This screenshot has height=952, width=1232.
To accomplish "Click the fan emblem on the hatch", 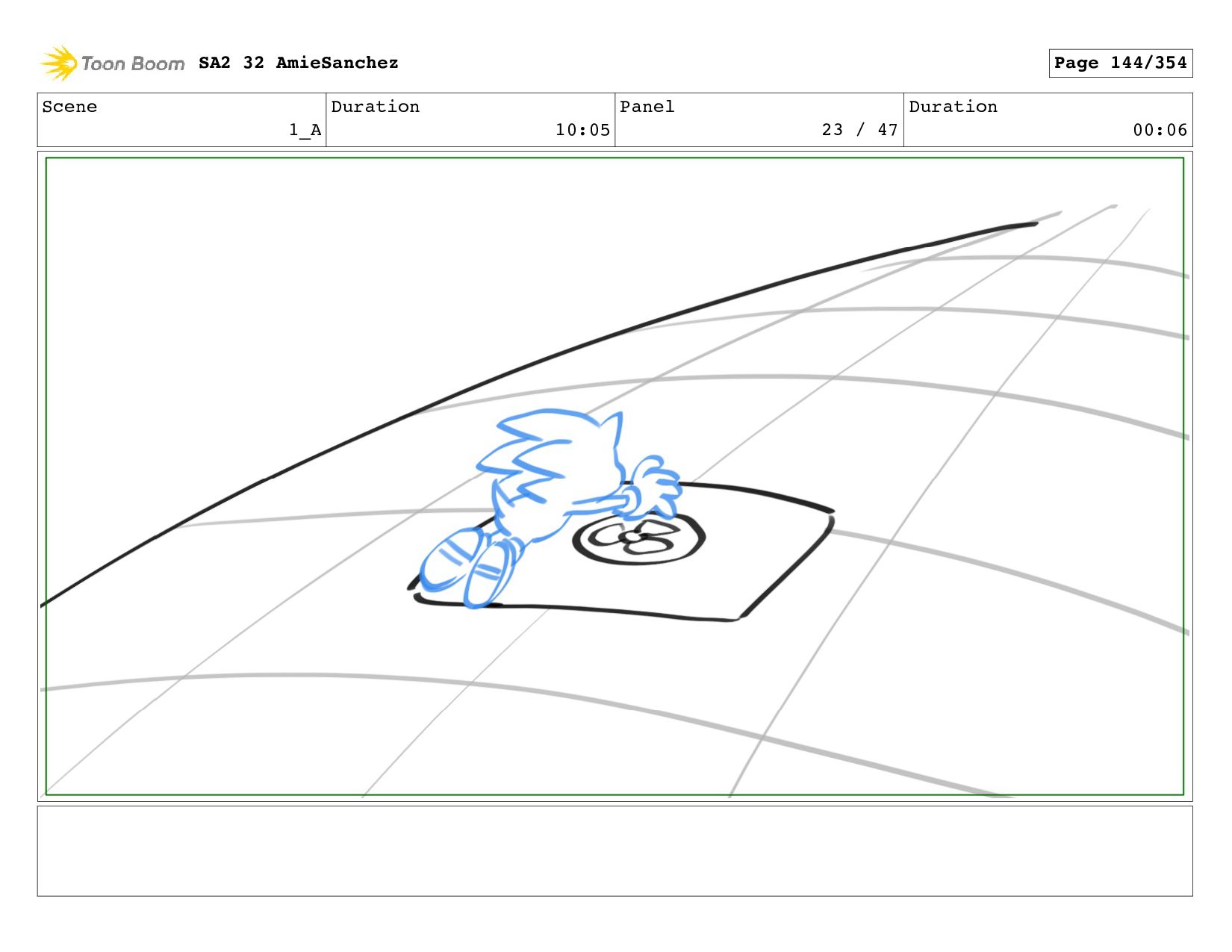I will 638,538.
